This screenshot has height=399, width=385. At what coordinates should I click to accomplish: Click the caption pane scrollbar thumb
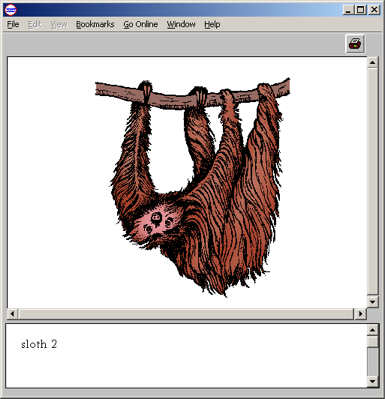[x=373, y=342]
